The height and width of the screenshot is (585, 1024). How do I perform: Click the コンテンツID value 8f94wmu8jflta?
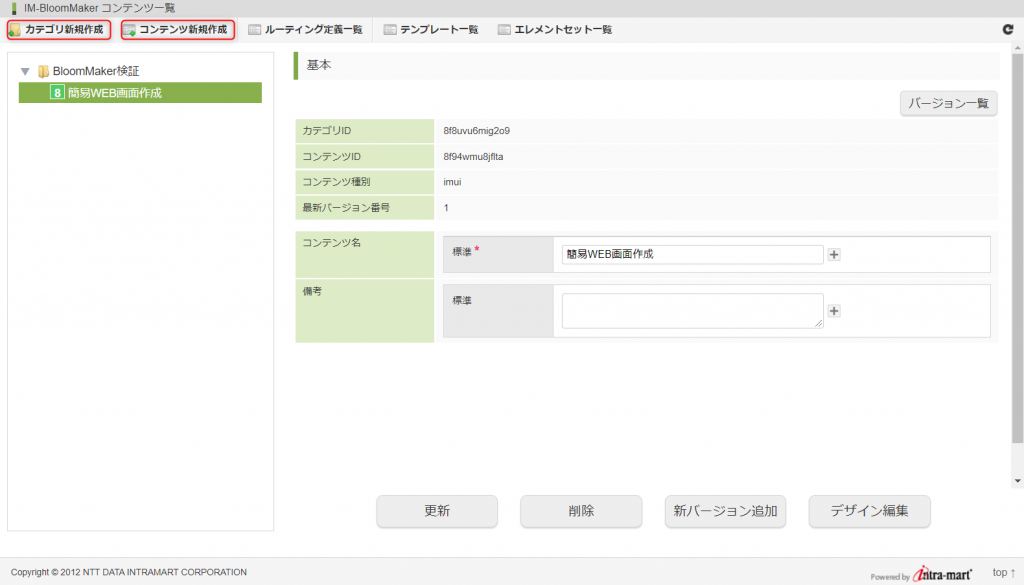click(473, 157)
